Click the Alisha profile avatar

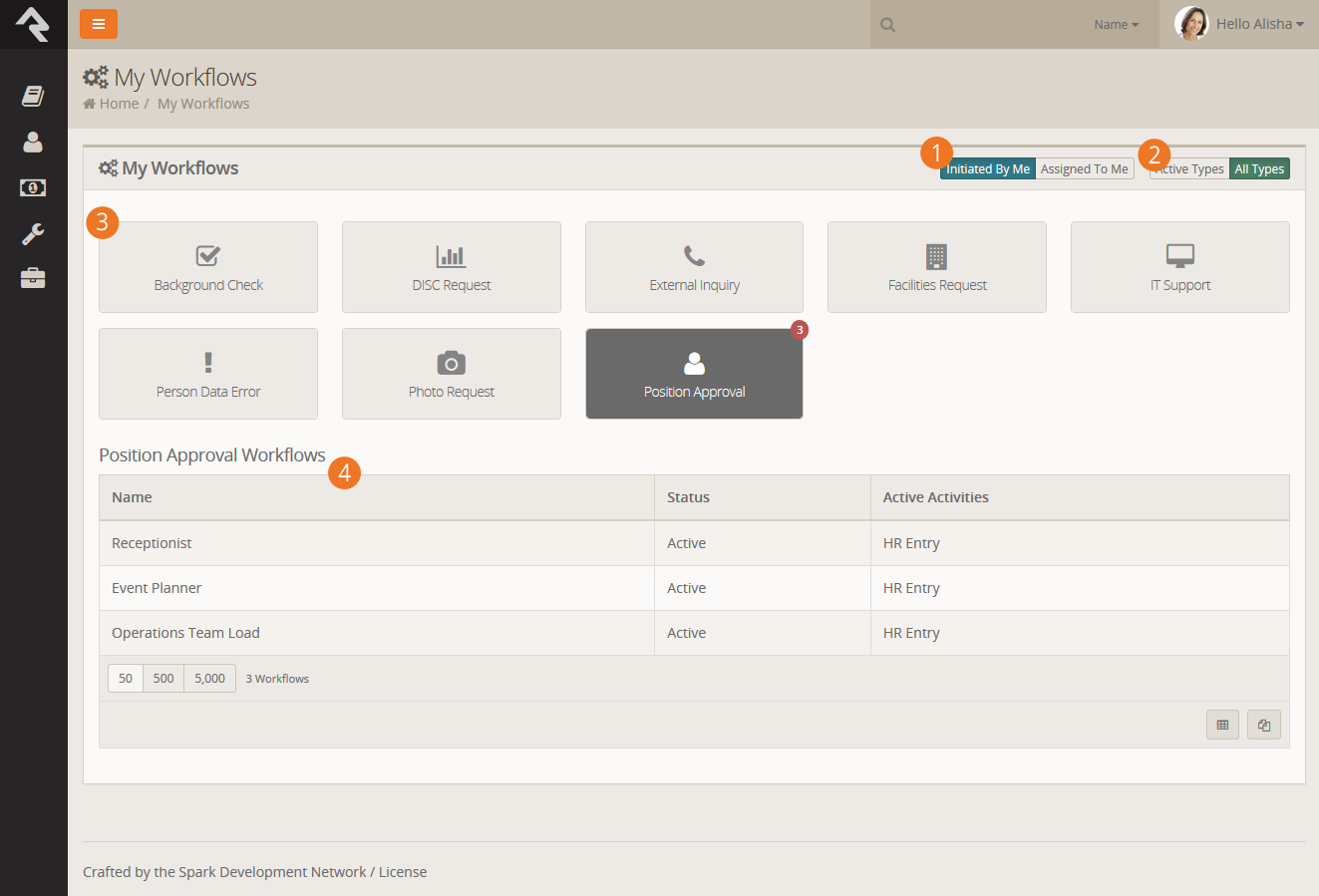[1191, 23]
